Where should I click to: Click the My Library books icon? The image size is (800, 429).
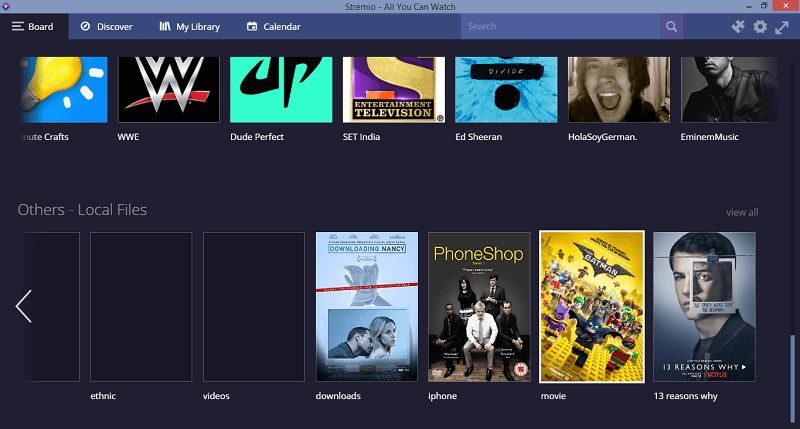(x=165, y=26)
